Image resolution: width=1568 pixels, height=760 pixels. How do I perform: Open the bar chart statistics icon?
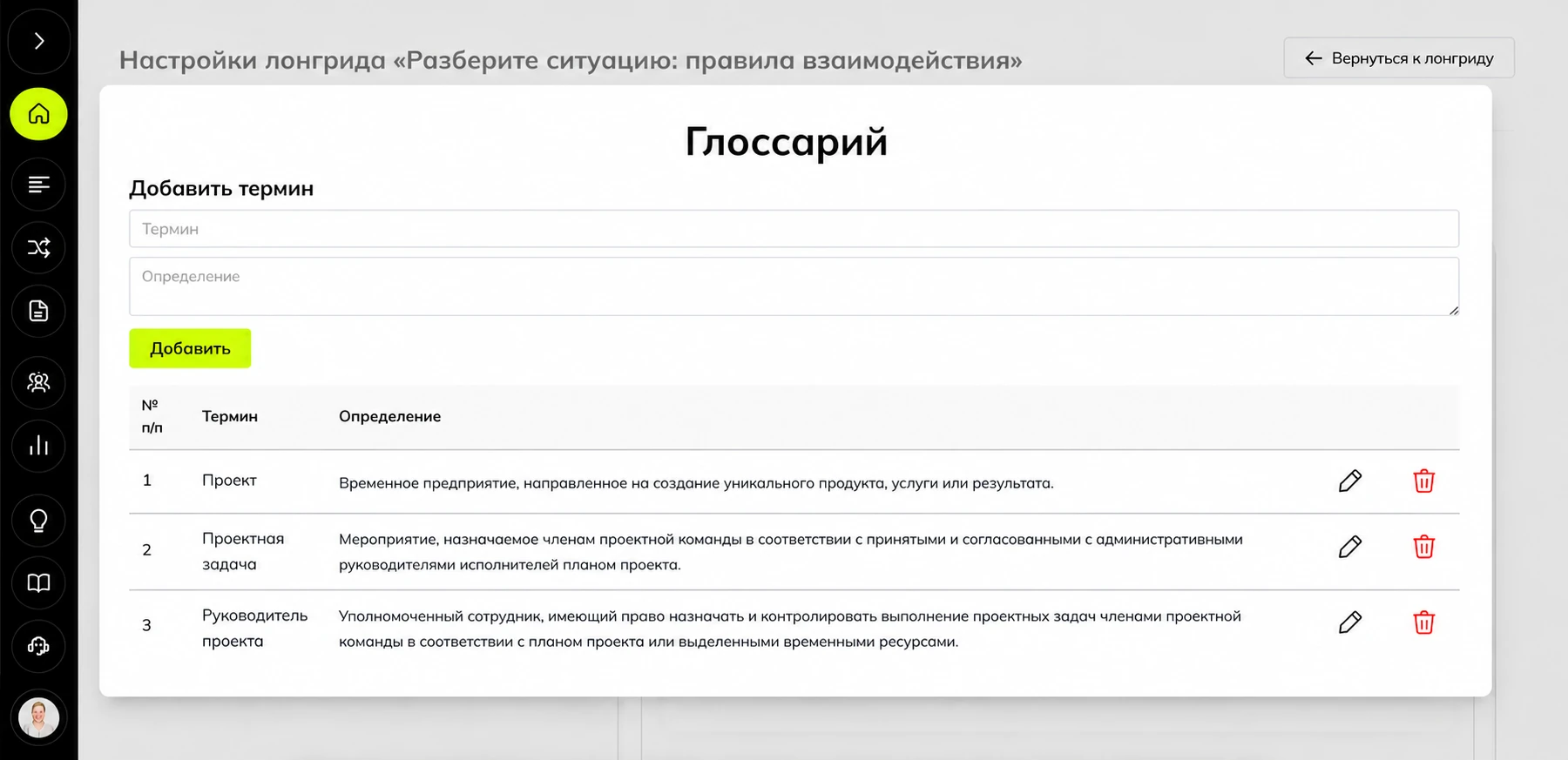click(39, 446)
